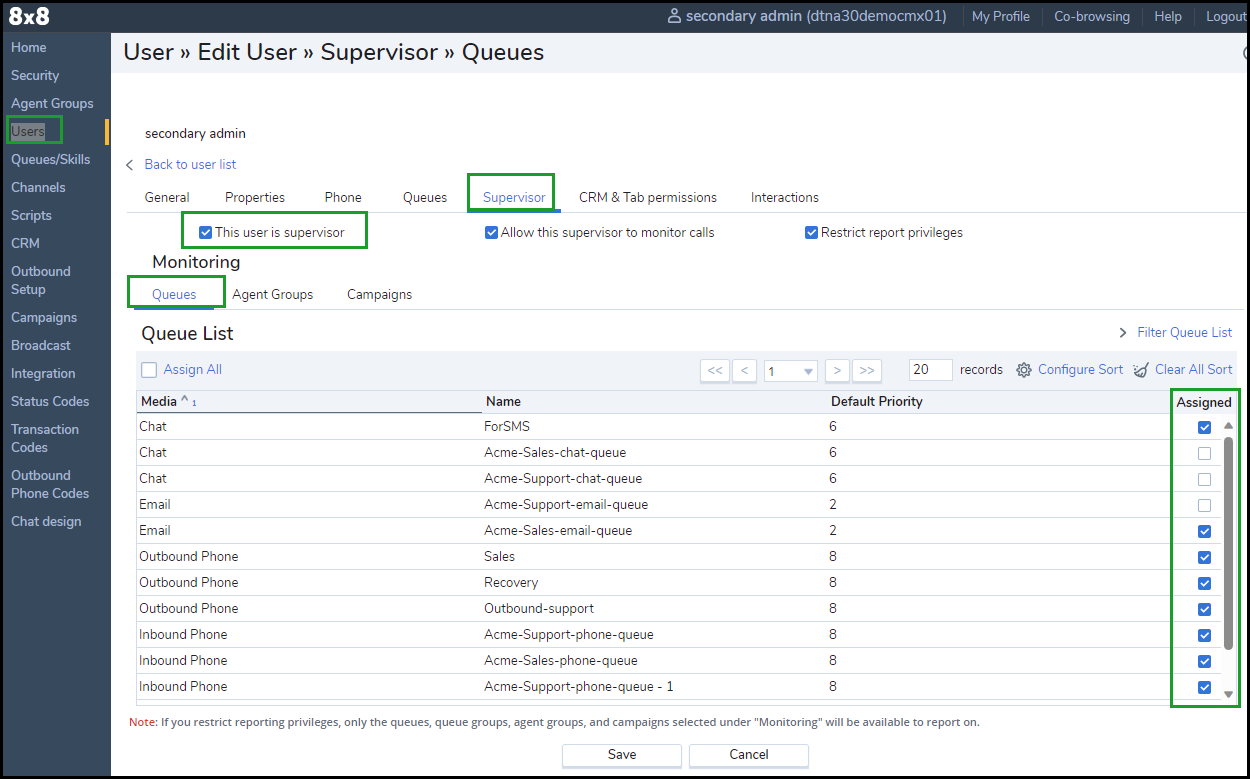Image resolution: width=1250 pixels, height=779 pixels.
Task: Unassign Acme-Support-phone-queue - 1
Action: (x=1204, y=687)
